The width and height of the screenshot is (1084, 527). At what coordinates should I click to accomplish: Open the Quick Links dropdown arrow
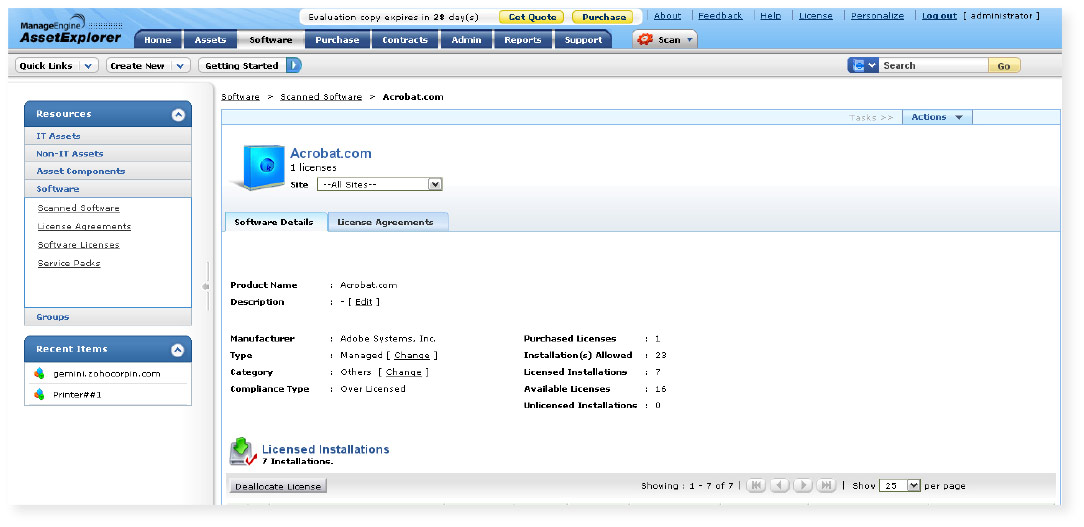pos(88,66)
